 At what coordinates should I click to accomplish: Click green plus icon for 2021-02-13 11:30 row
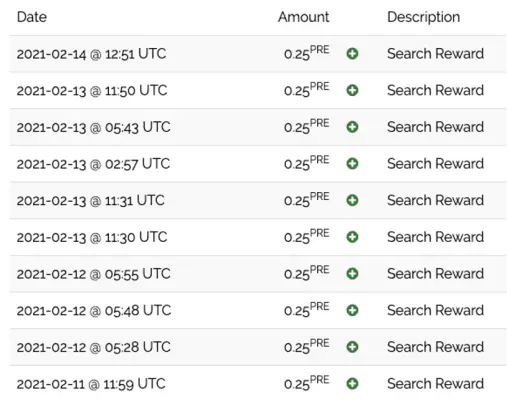click(x=352, y=237)
